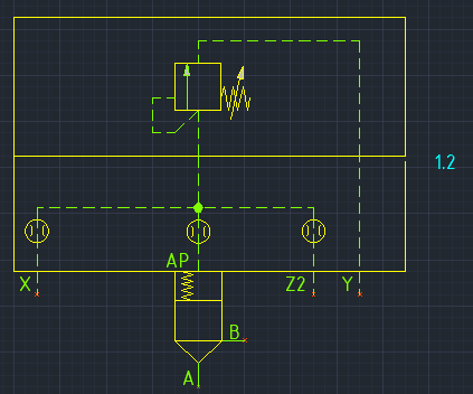This screenshot has width=473, height=394.
Task: Click the Z2 port label
Action: click(x=296, y=284)
